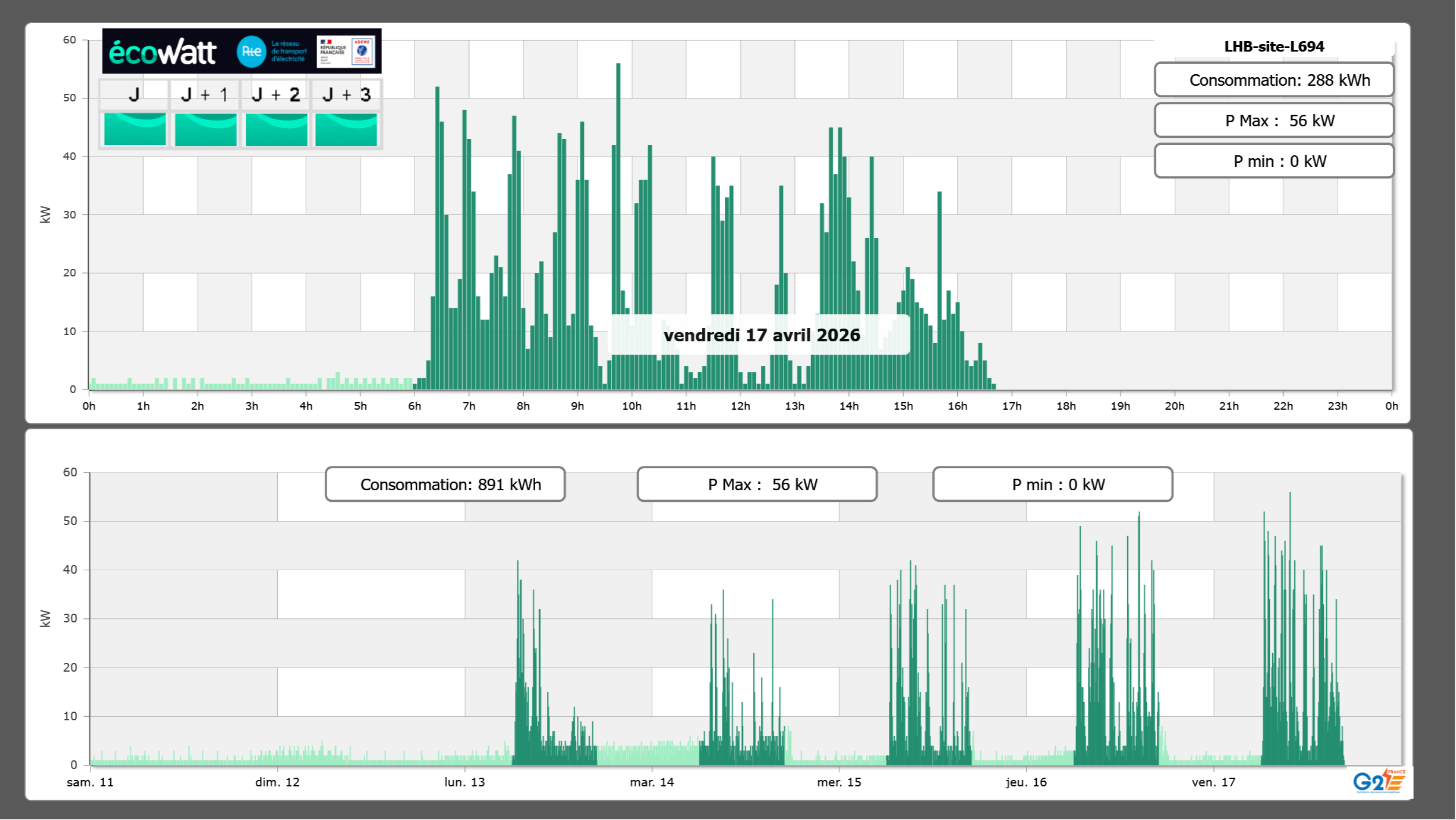Viewport: 1456px width, 820px height.
Task: Click the weekly Consommation: 891 kWh box
Action: [445, 484]
